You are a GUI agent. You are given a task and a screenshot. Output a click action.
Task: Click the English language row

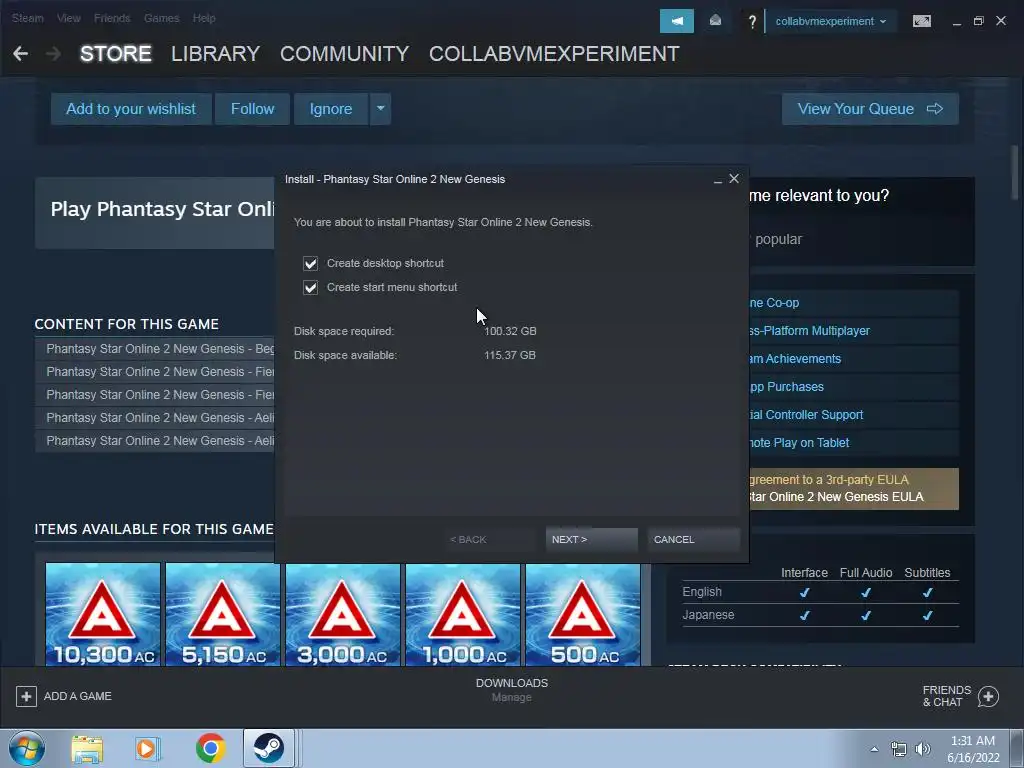(820, 592)
